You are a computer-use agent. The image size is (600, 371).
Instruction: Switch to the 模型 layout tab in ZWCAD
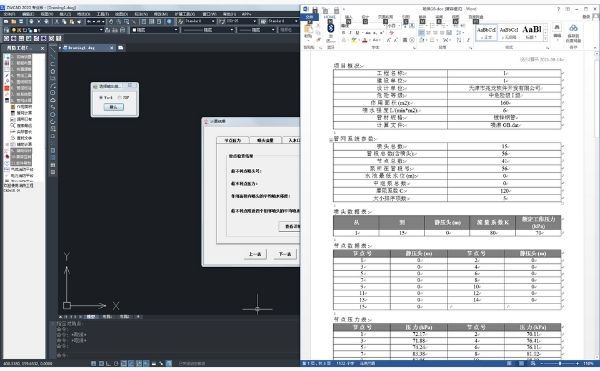click(91, 317)
